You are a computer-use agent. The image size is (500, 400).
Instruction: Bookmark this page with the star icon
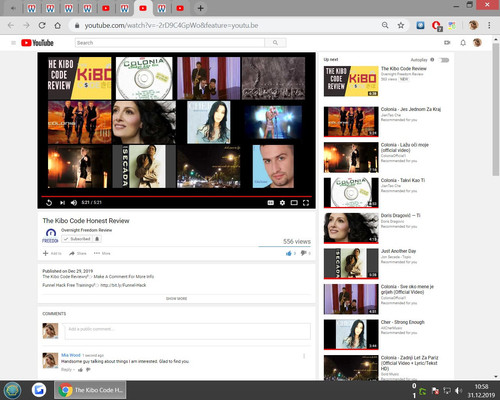pyautogui.click(x=401, y=25)
